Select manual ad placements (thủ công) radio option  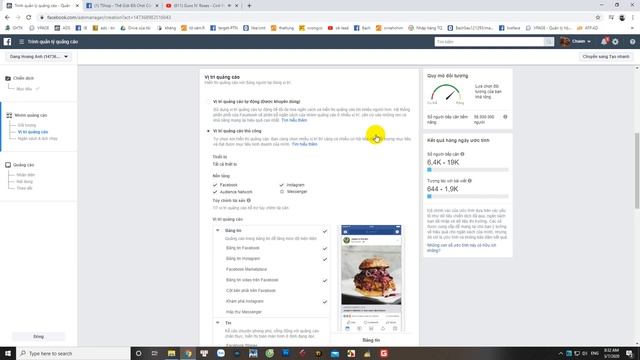tap(209, 131)
